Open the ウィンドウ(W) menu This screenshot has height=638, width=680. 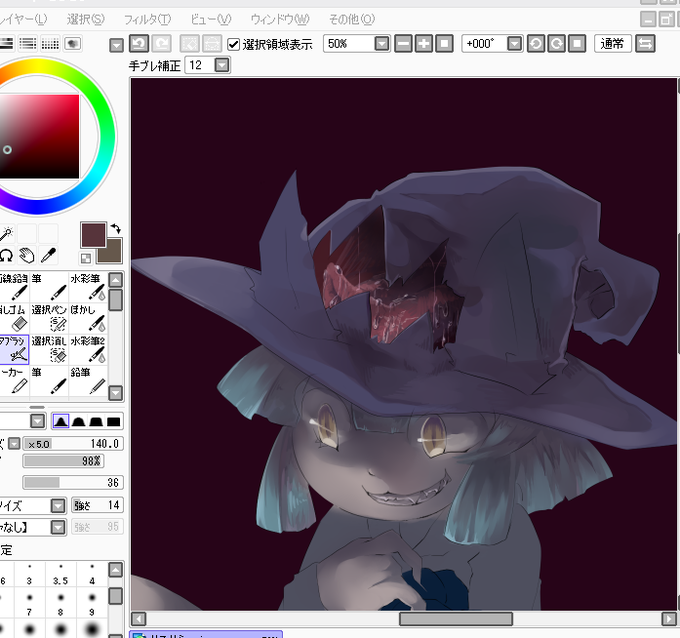point(280,20)
